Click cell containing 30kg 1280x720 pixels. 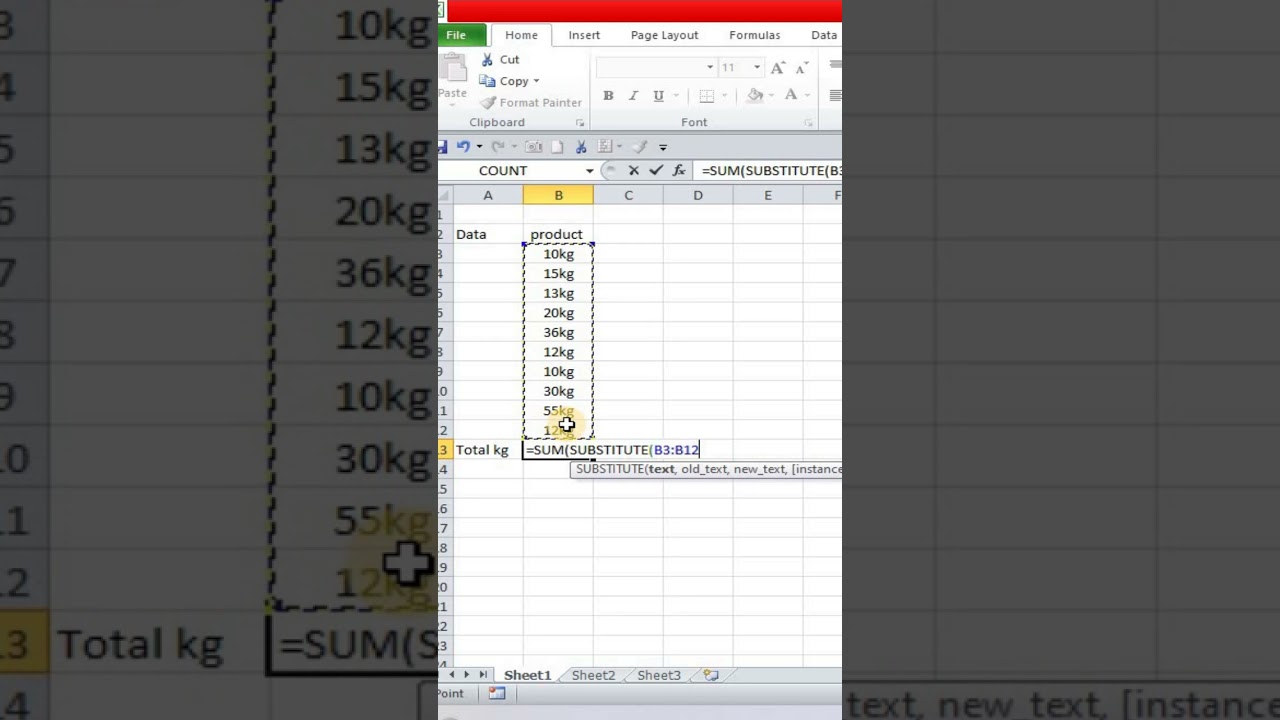tap(558, 391)
